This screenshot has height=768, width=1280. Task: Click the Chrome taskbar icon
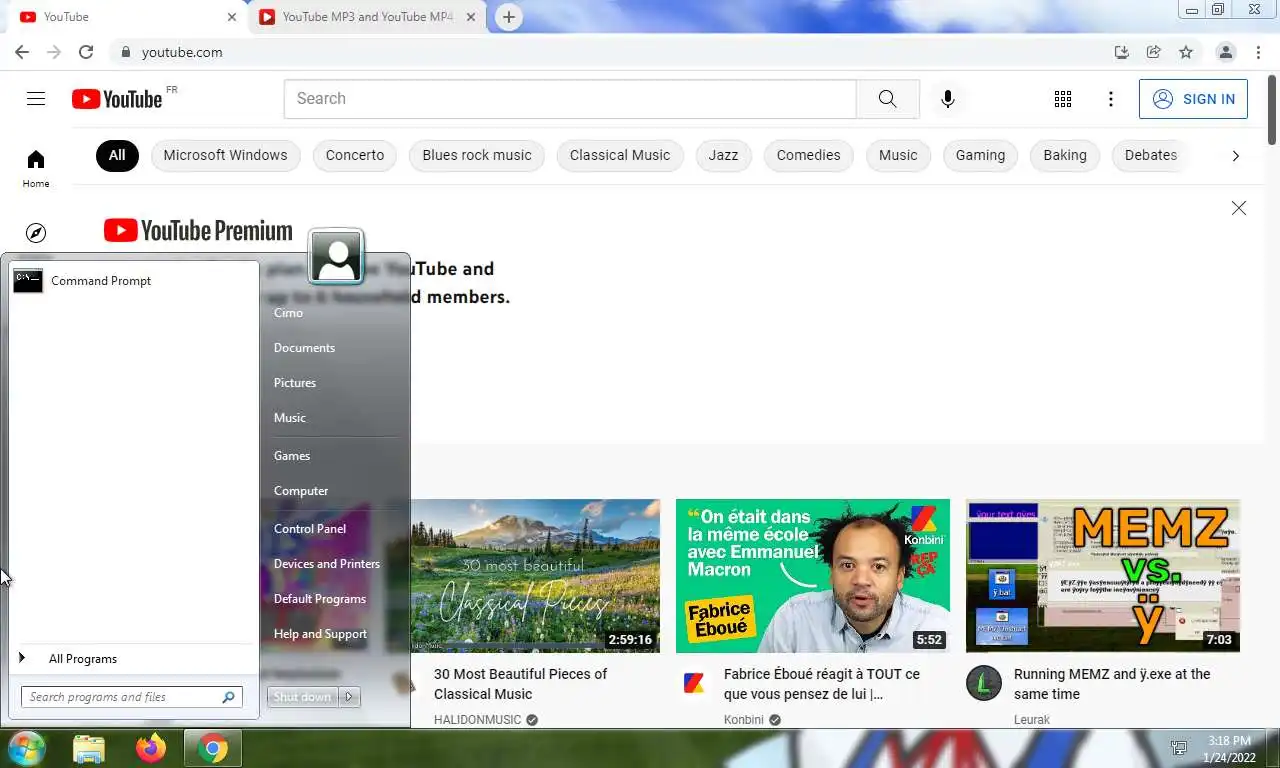point(213,748)
